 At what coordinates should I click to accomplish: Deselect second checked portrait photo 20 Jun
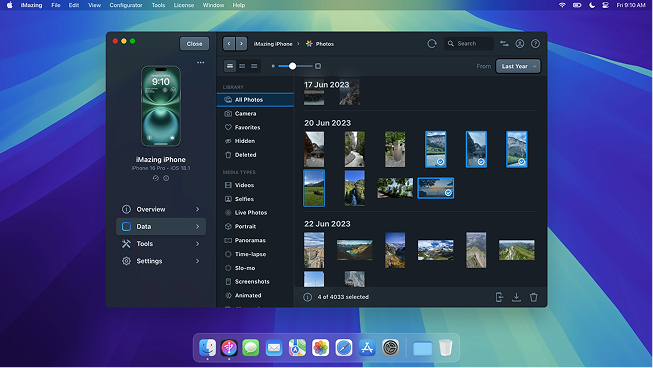coord(476,149)
